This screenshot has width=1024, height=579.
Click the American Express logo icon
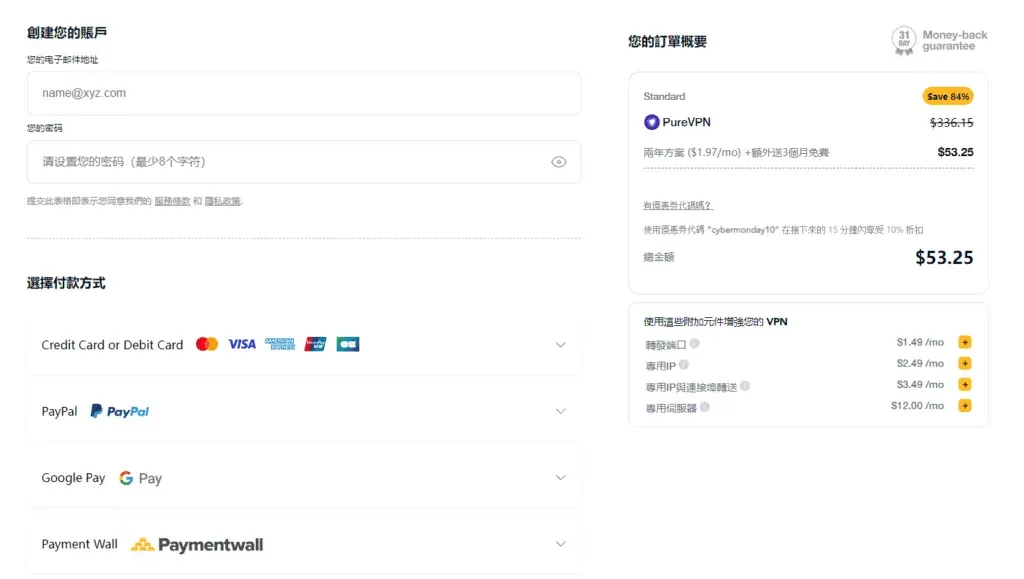point(280,344)
